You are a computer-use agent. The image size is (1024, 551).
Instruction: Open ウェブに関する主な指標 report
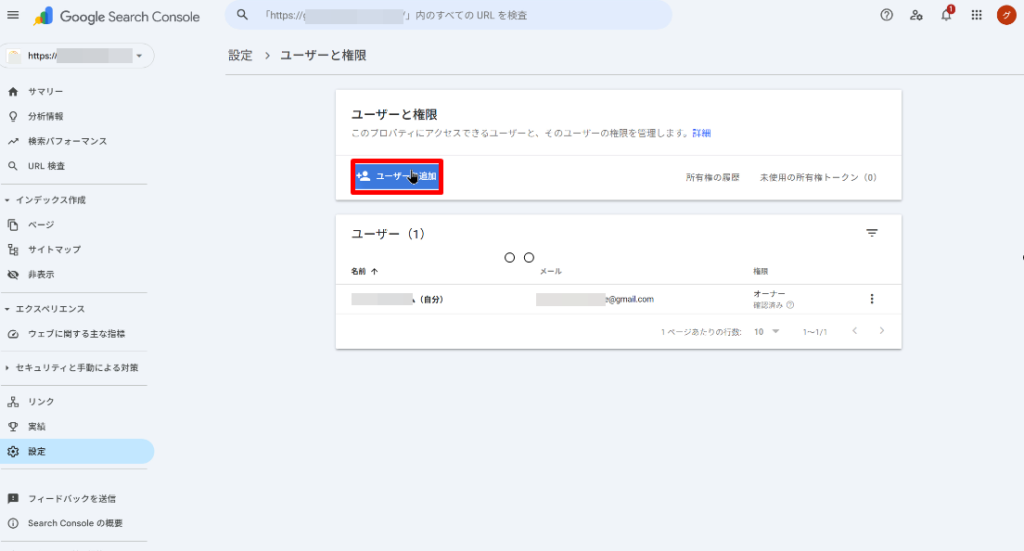[x=76, y=334]
